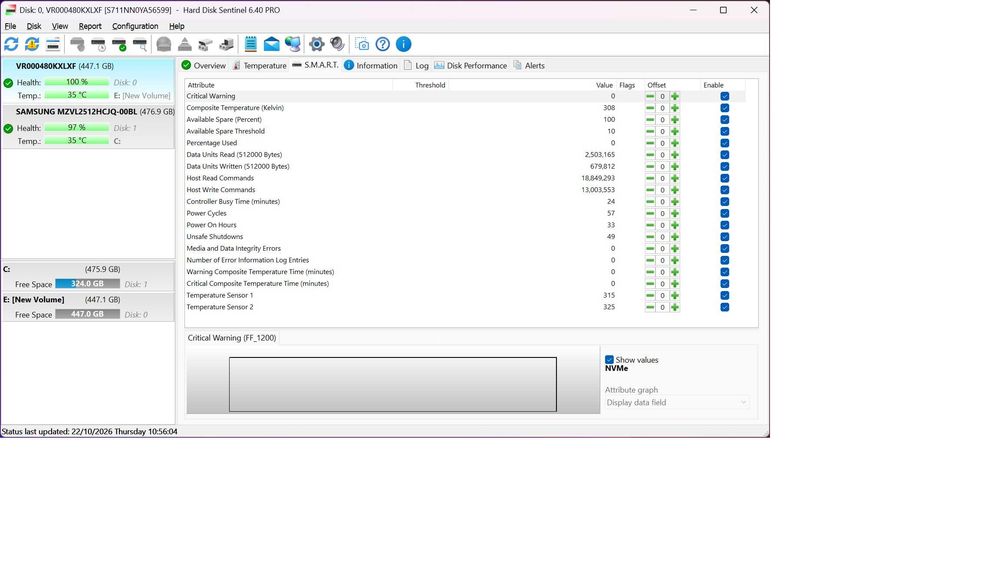Toggle Enable checkbox for Available Spare (Percent)
The width and height of the screenshot is (1000, 563).
[724, 120]
